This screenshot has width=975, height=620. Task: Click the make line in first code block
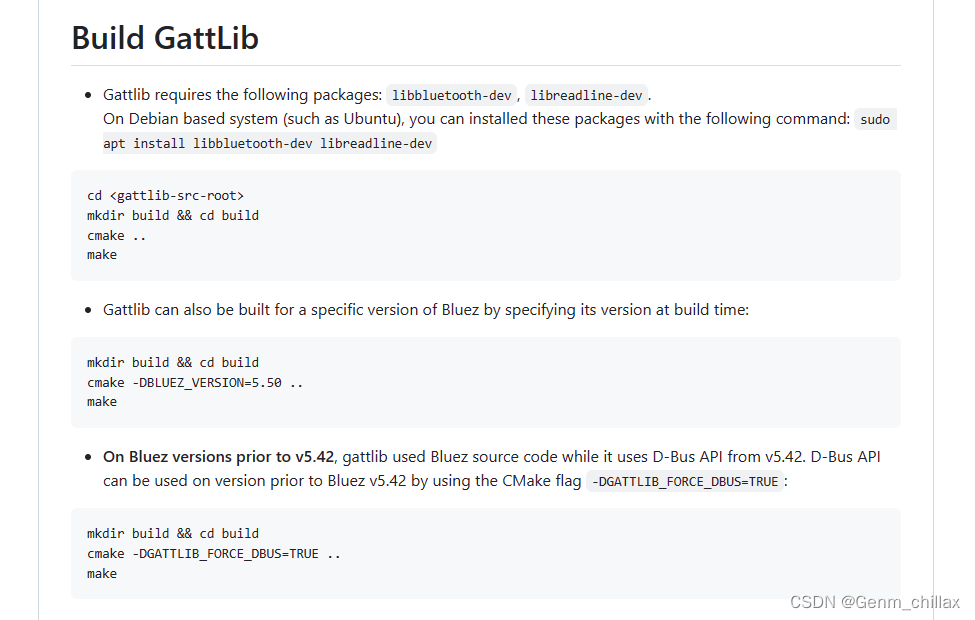point(102,255)
